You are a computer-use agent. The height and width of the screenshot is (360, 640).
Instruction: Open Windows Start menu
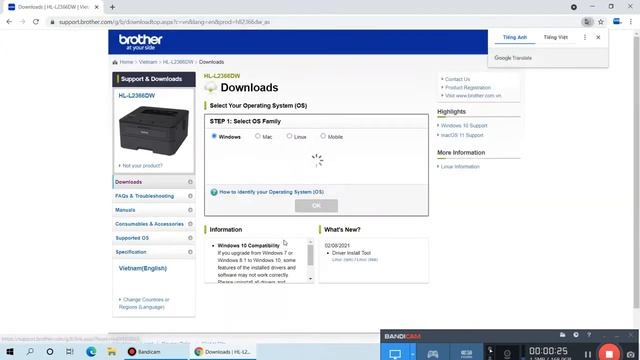10,352
